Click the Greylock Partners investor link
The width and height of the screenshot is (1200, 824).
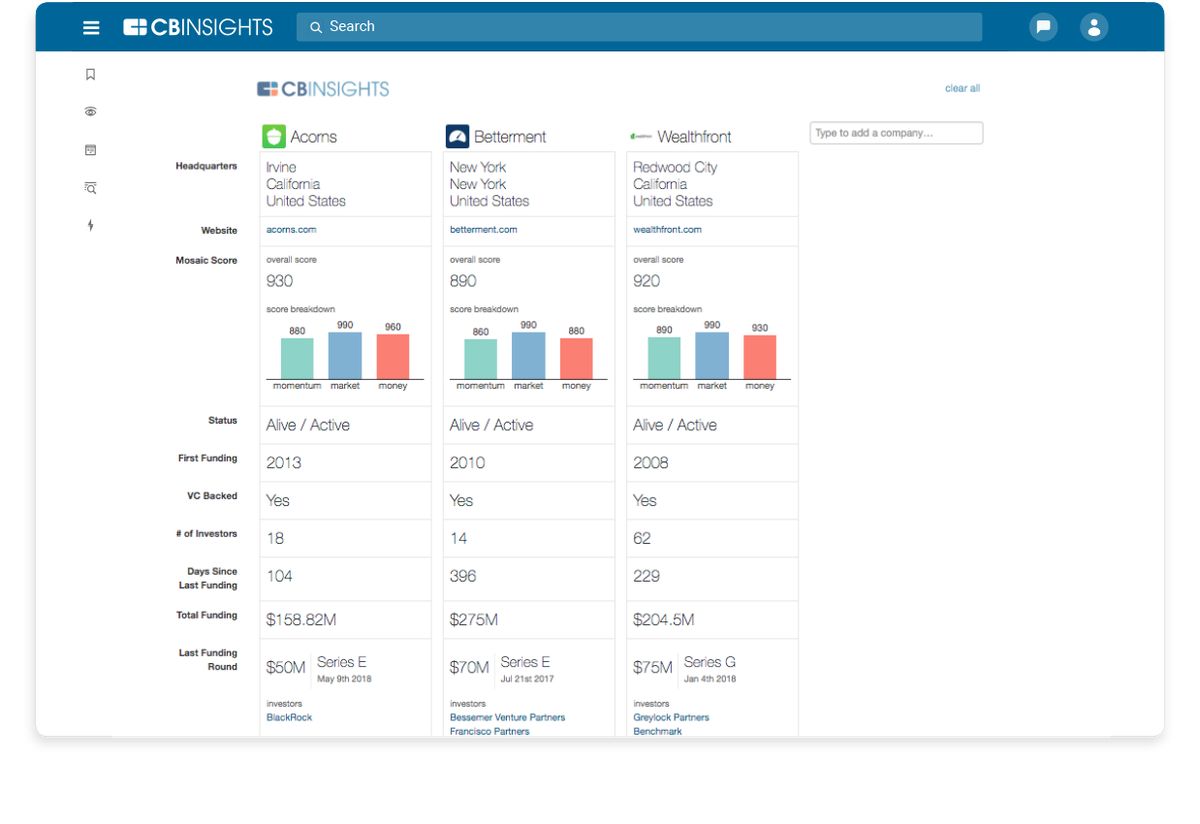tap(671, 718)
